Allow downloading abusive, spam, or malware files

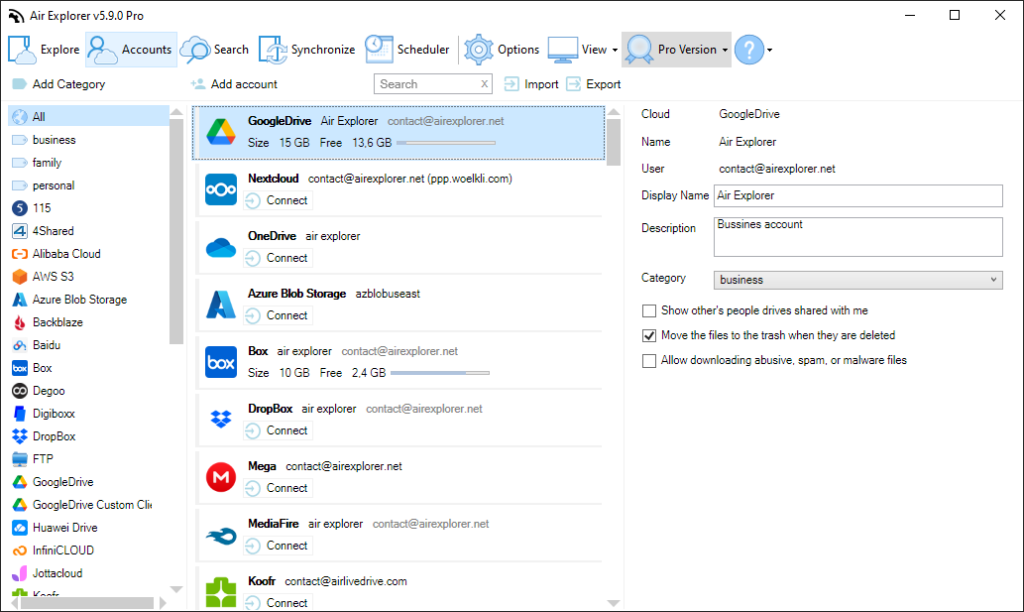point(648,361)
